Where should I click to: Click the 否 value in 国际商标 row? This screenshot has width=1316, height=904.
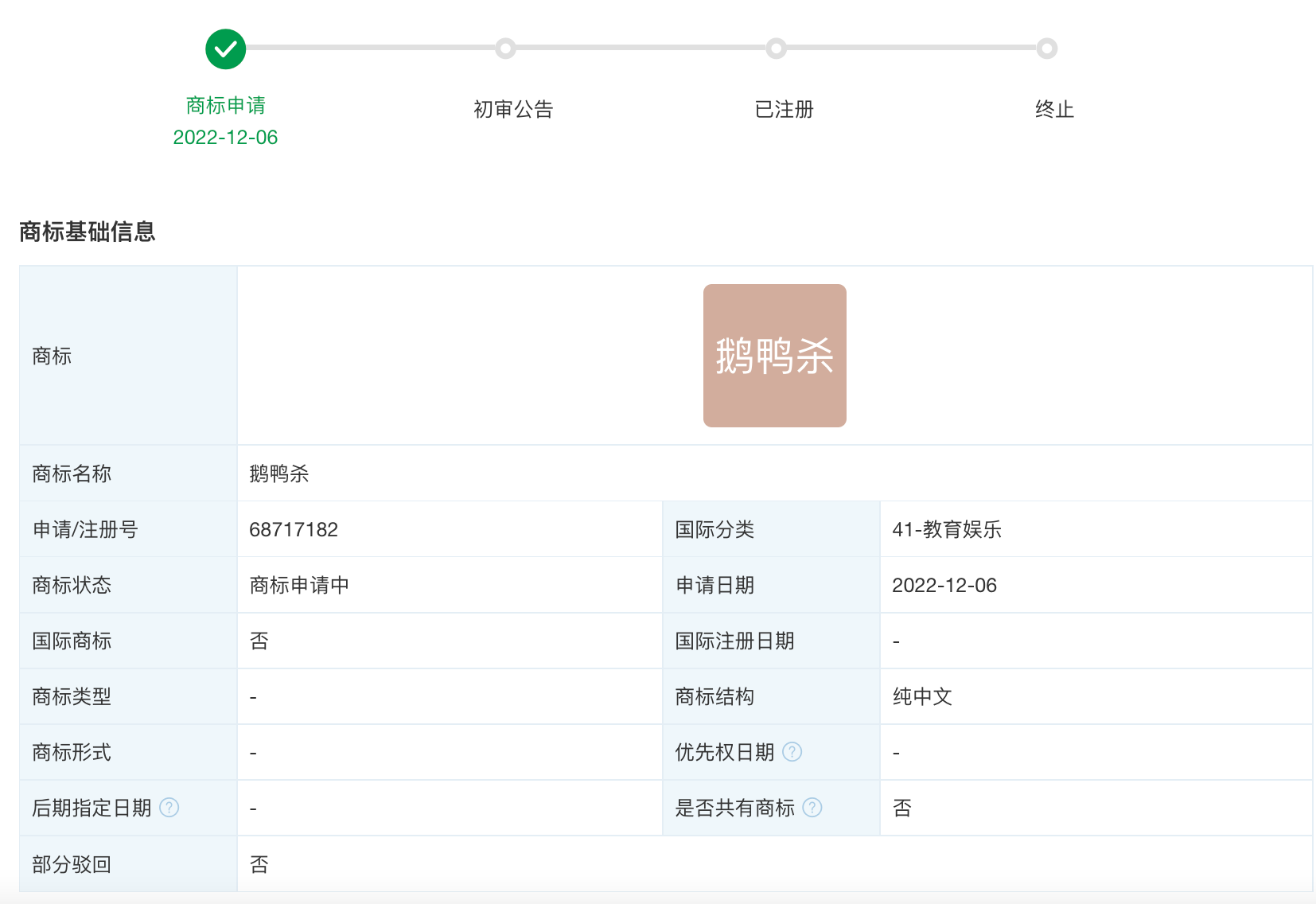coord(259,641)
